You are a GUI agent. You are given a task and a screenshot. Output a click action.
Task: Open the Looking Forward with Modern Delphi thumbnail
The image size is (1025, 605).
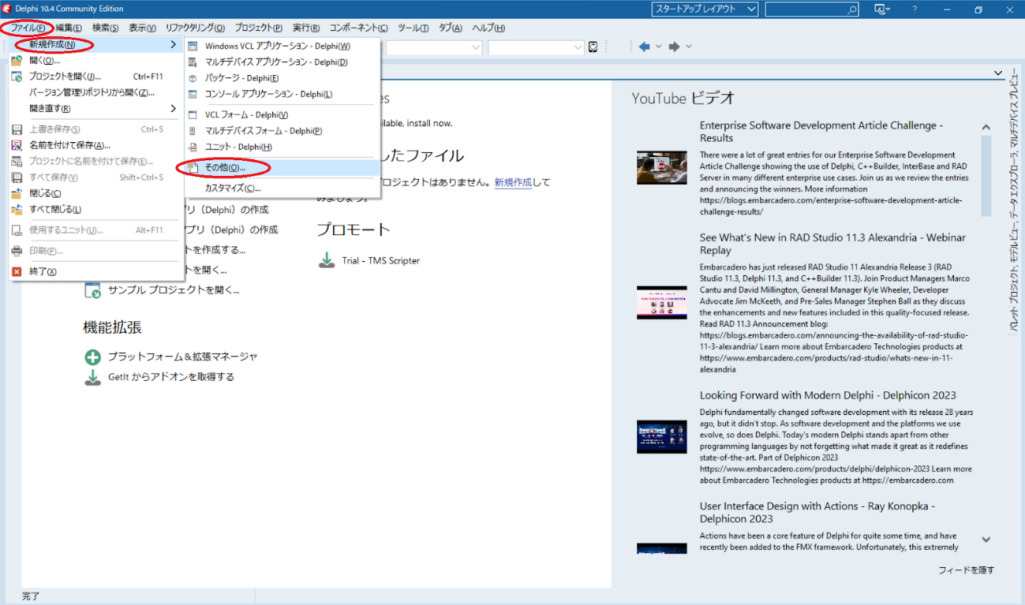(662, 436)
